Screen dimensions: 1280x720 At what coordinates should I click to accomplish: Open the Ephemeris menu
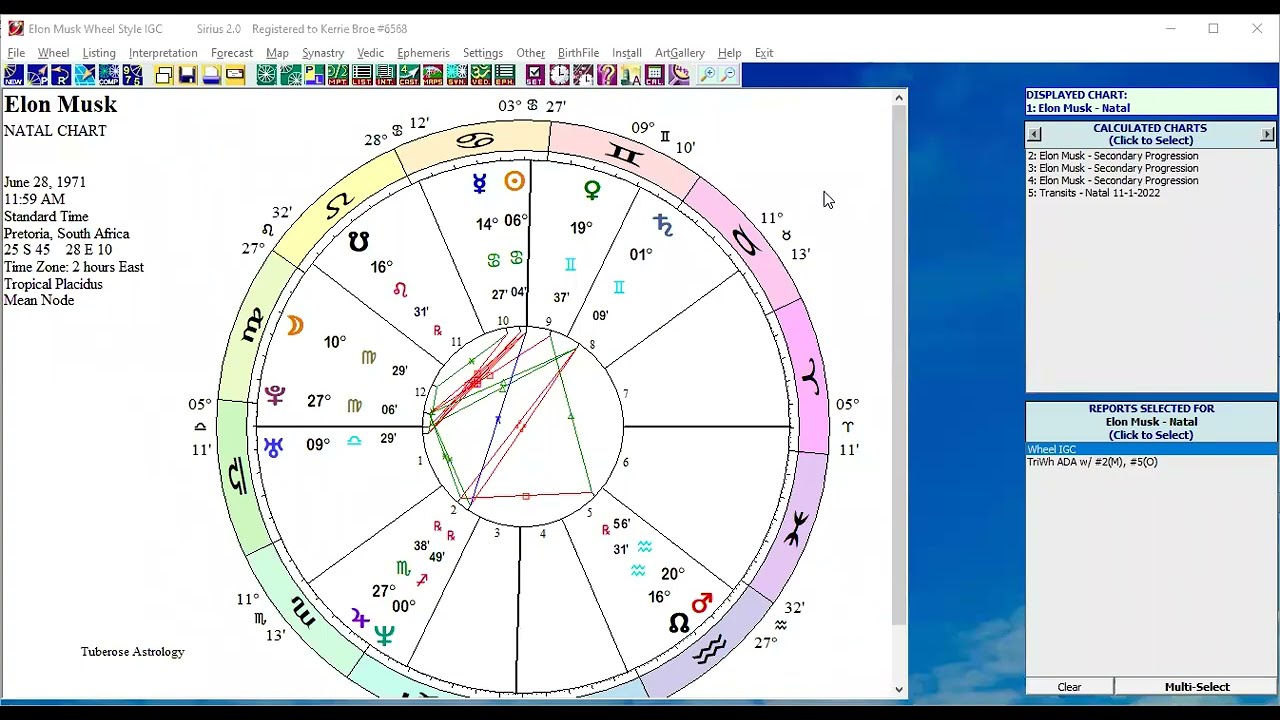423,53
